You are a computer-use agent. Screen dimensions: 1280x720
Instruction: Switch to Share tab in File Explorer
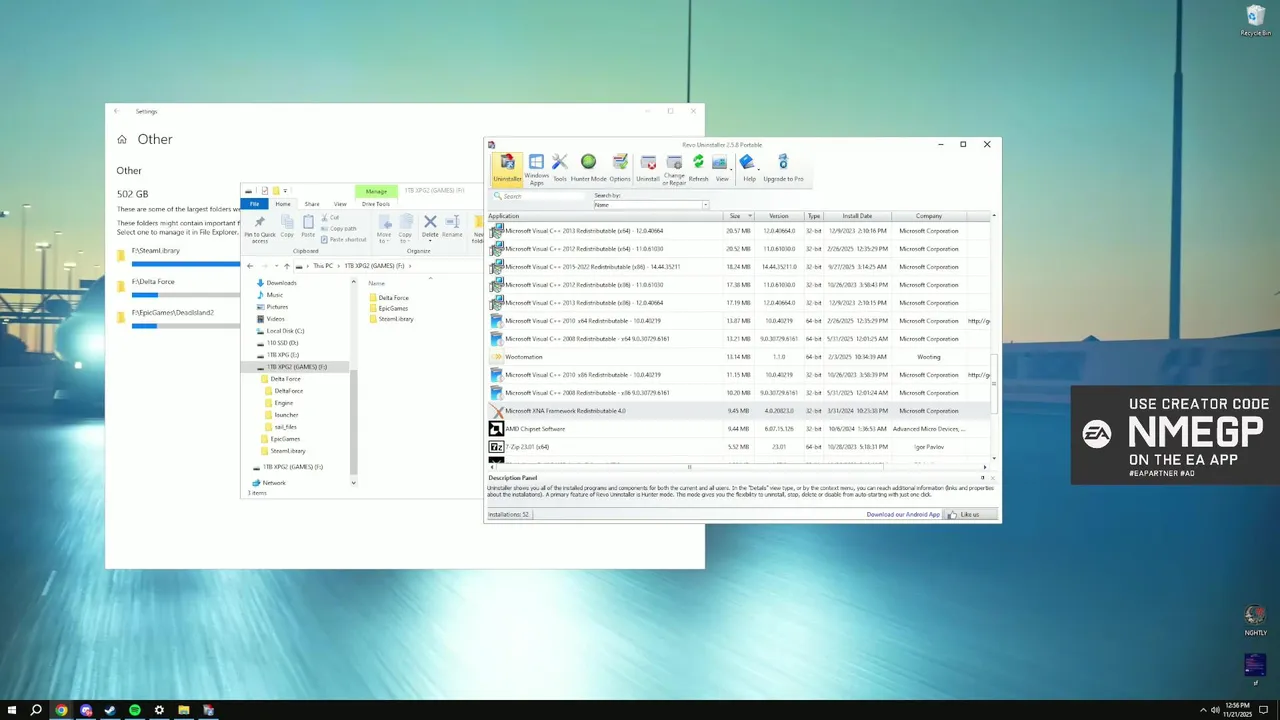pyautogui.click(x=312, y=204)
